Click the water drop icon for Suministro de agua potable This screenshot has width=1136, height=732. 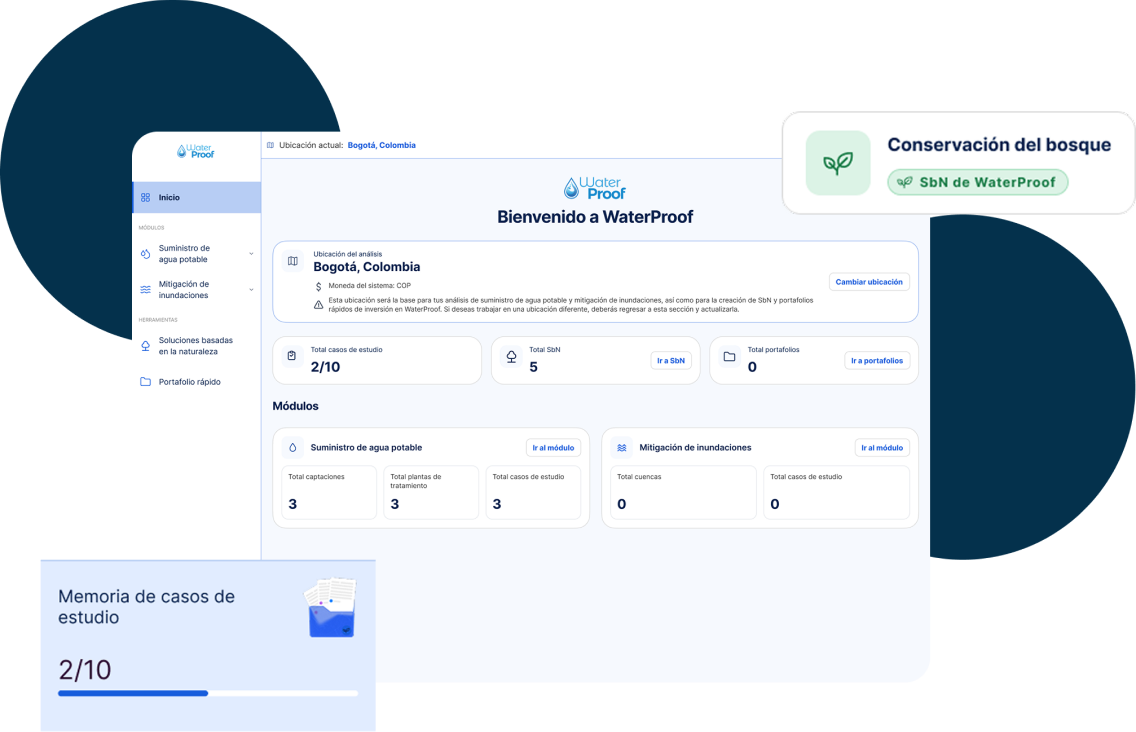point(146,254)
